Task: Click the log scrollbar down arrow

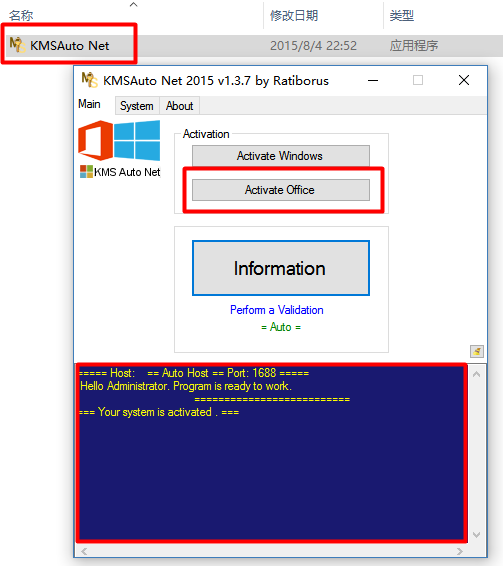Action: point(476,535)
